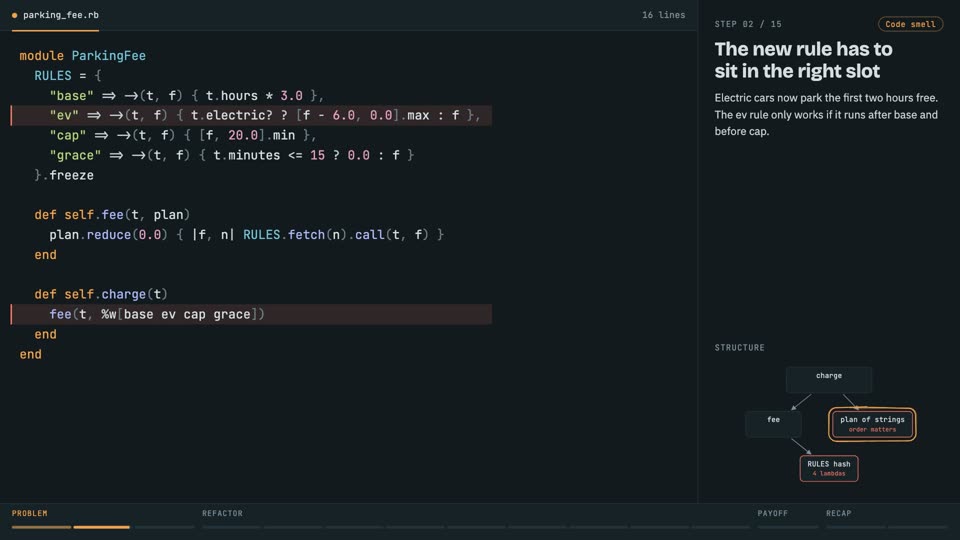Jump to the PAYOFF section
Viewport: 960px width, 540px height.
772,513
